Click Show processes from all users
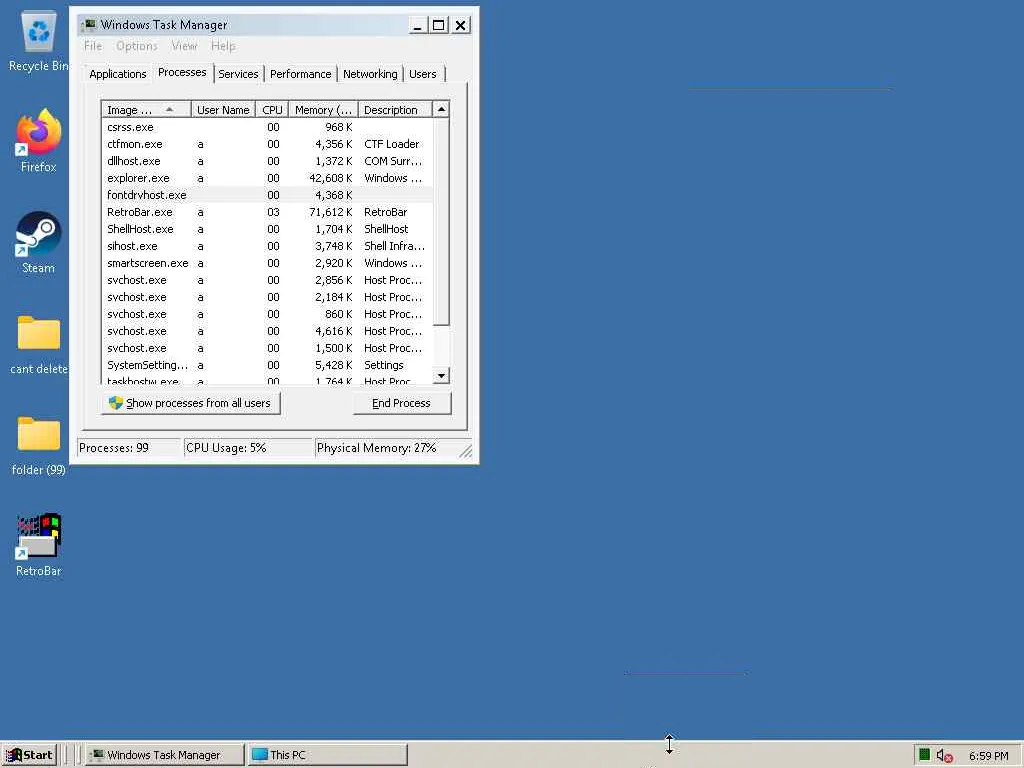The image size is (1024, 768). coord(191,403)
